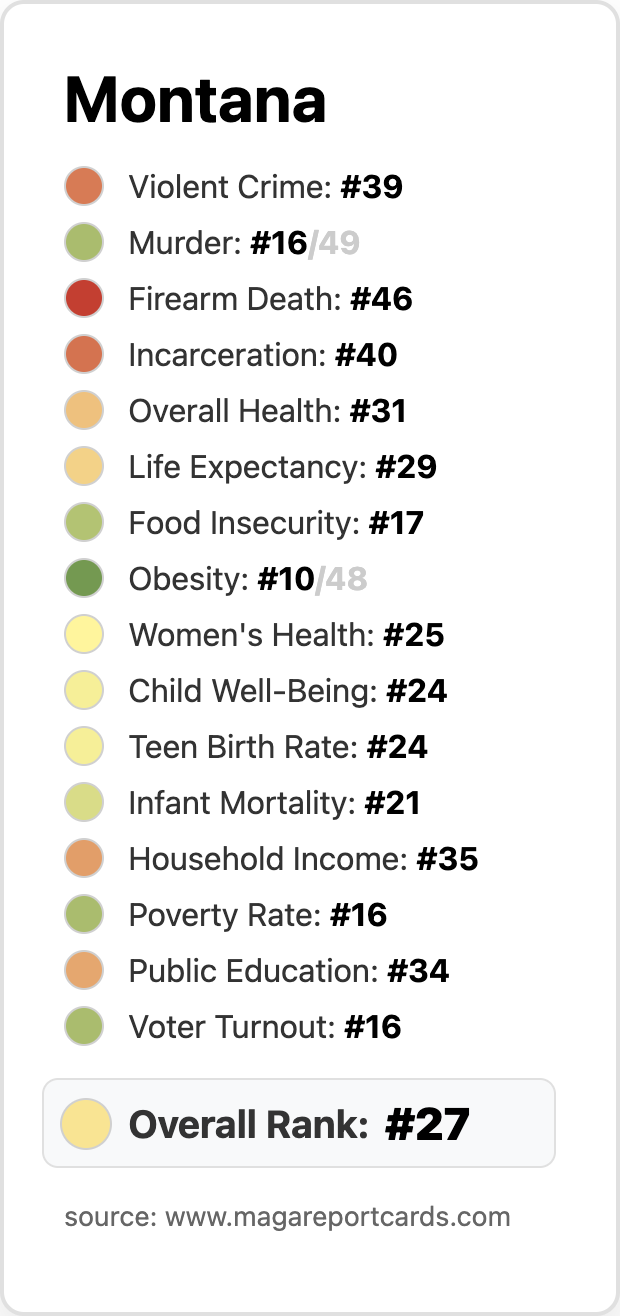620x1316 pixels.
Task: Click the Infant Mortality #21 label
Action: click(x=275, y=803)
